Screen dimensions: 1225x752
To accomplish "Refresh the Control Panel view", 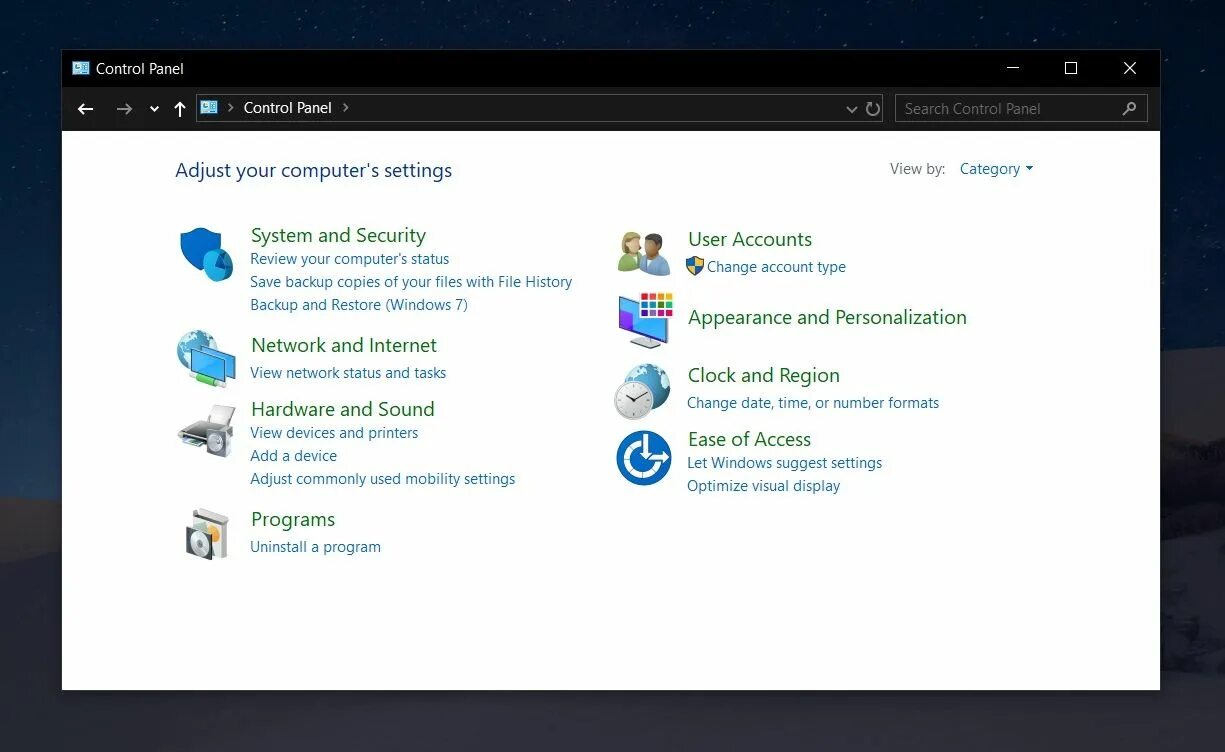I will tap(873, 109).
